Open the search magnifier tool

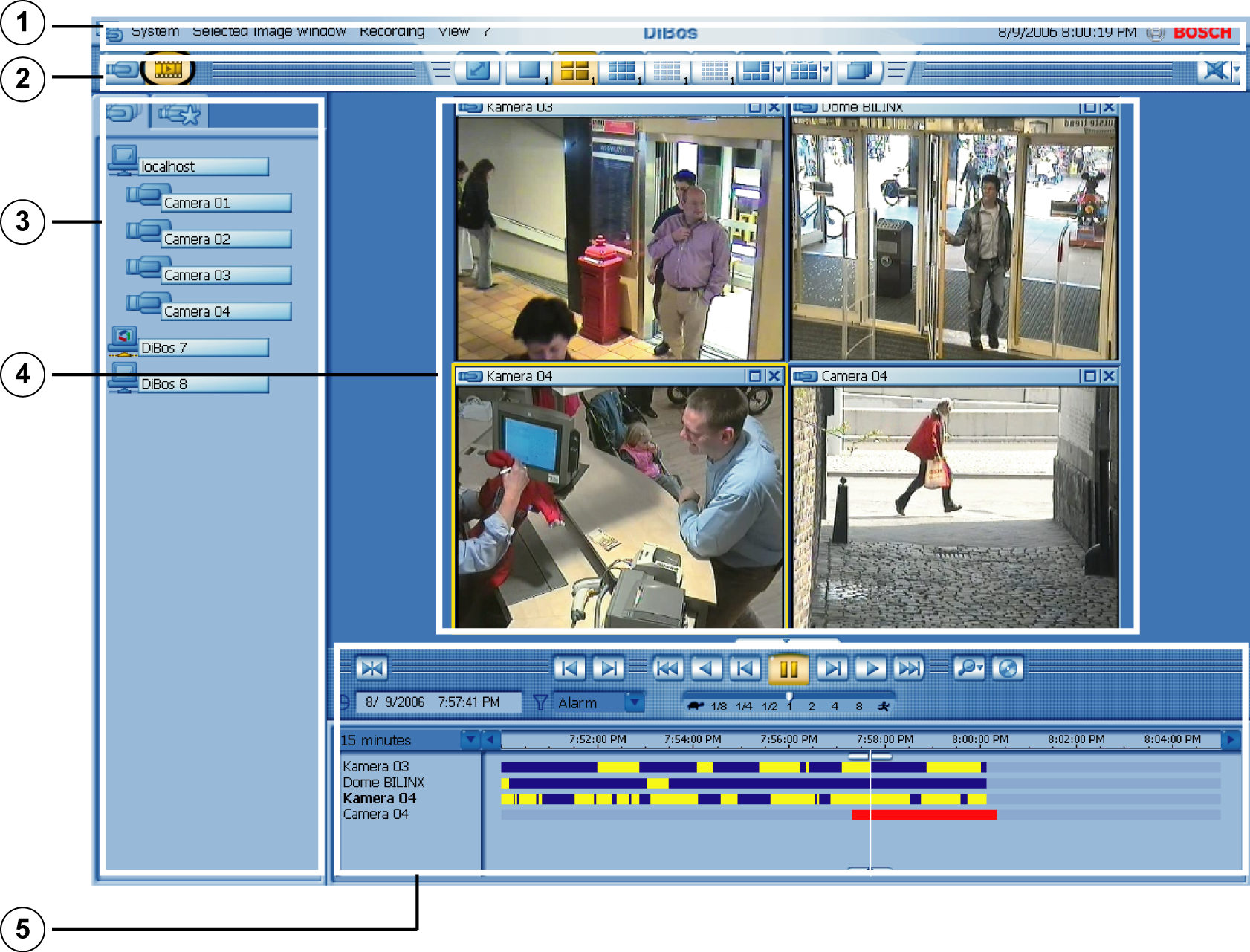pyautogui.click(x=969, y=668)
